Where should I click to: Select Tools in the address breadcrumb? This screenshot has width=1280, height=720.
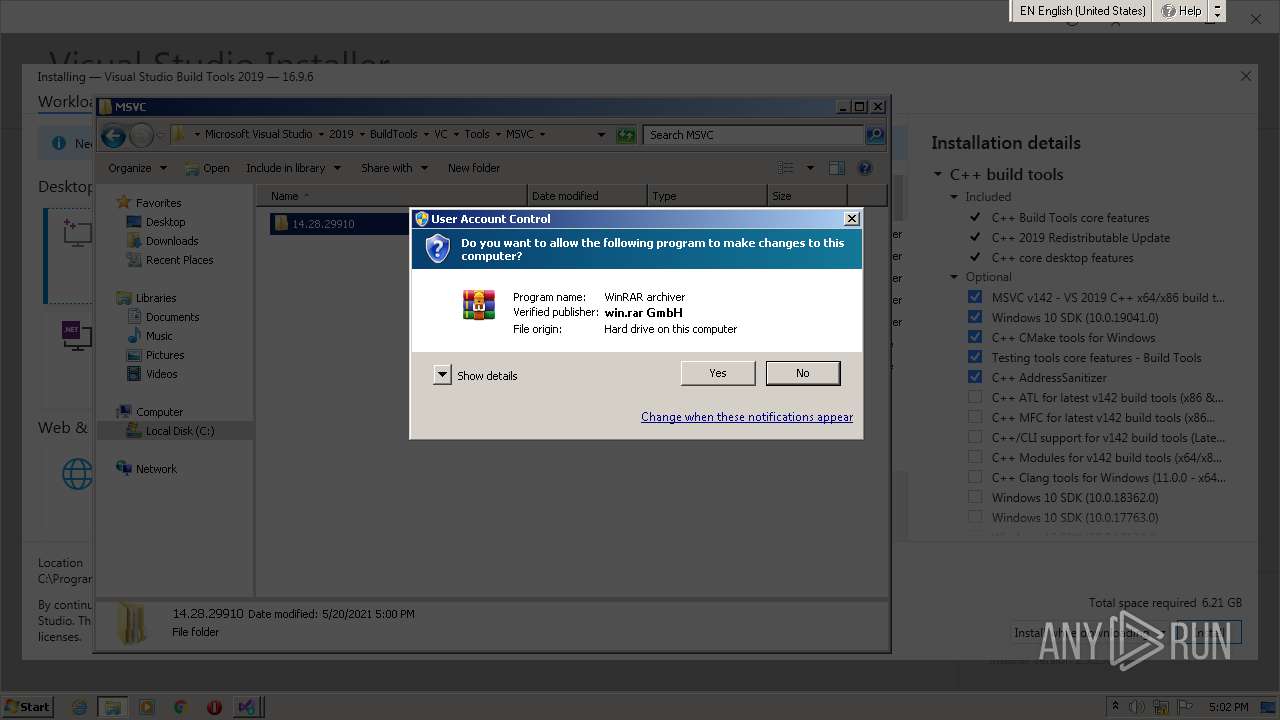[477, 135]
